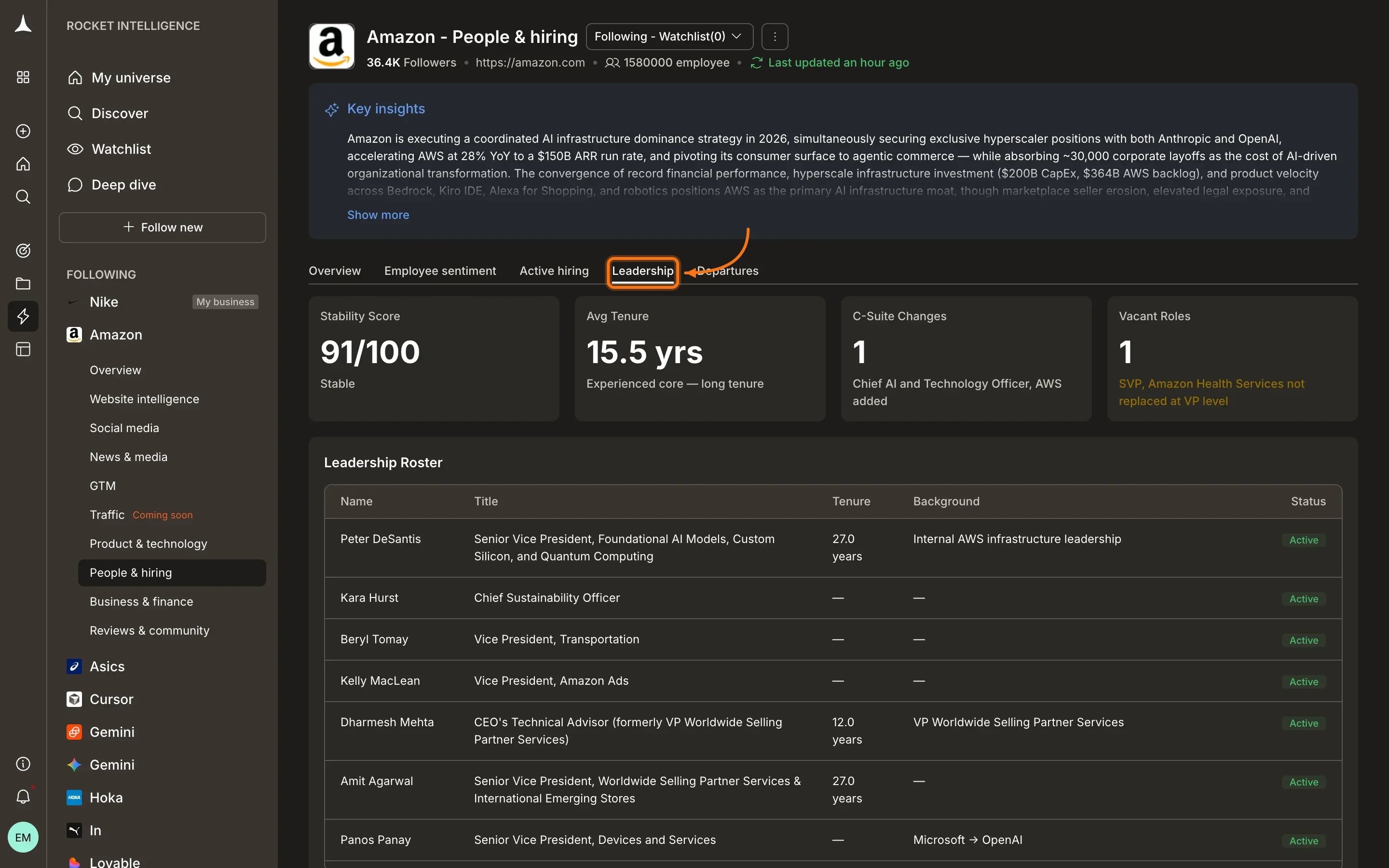Open the folder icon in left rail
Viewport: 1389px width, 868px height.
[x=23, y=284]
